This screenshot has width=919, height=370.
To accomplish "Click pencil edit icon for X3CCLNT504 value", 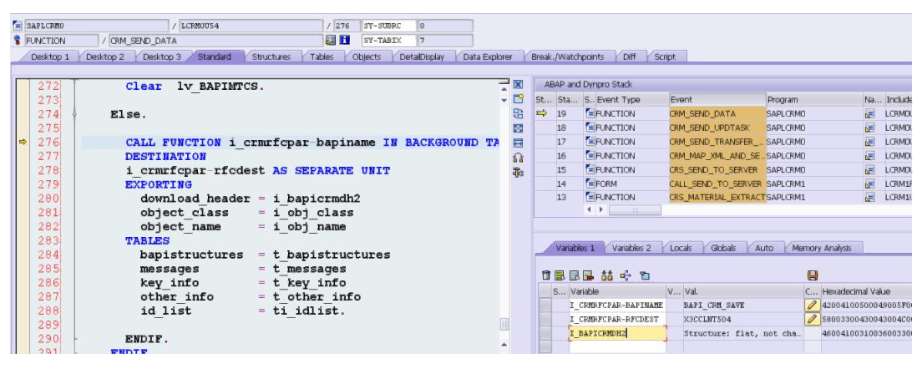I will [x=812, y=319].
